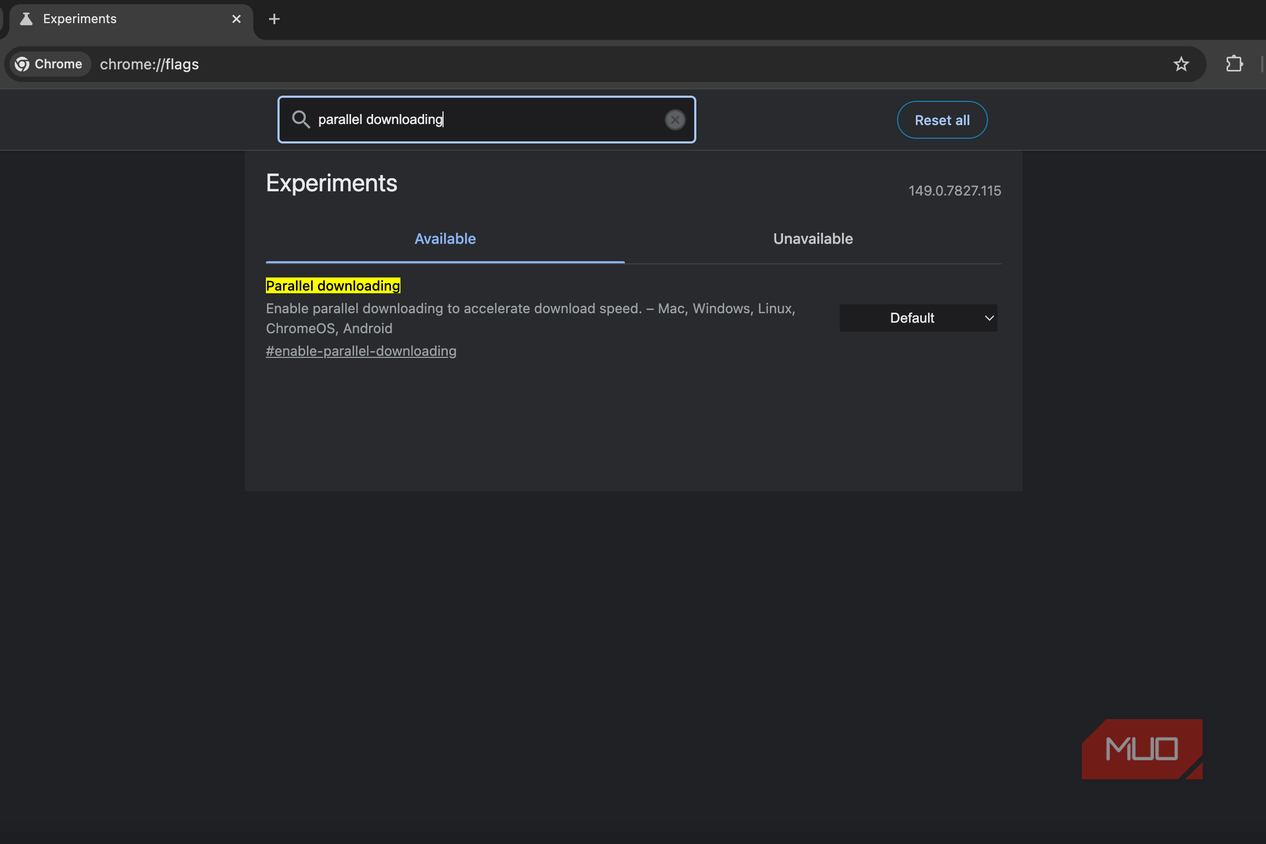
Task: Open the #enable-parallel-downloading link
Action: 361,351
